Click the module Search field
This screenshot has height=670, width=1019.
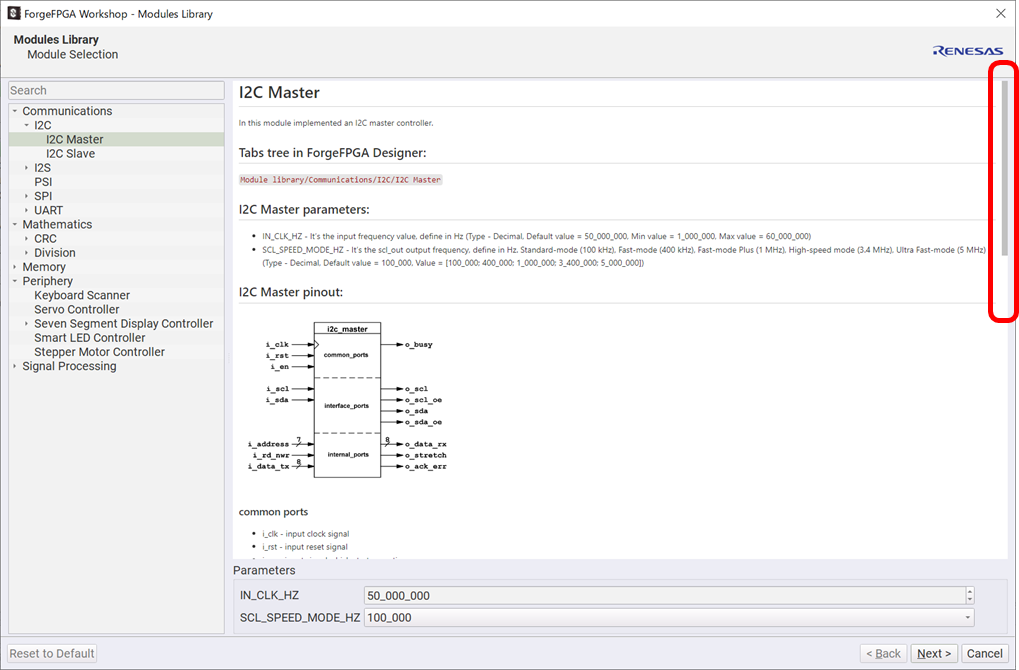pos(116,90)
